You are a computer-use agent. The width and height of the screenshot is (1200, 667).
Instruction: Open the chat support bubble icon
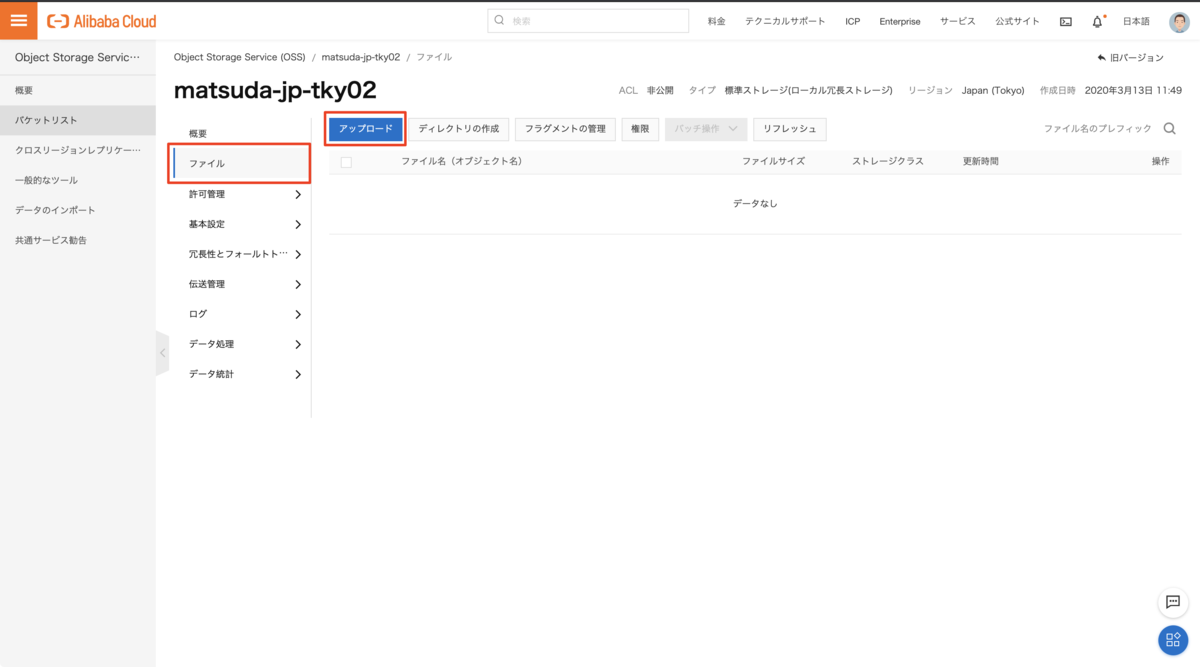[x=1173, y=602]
